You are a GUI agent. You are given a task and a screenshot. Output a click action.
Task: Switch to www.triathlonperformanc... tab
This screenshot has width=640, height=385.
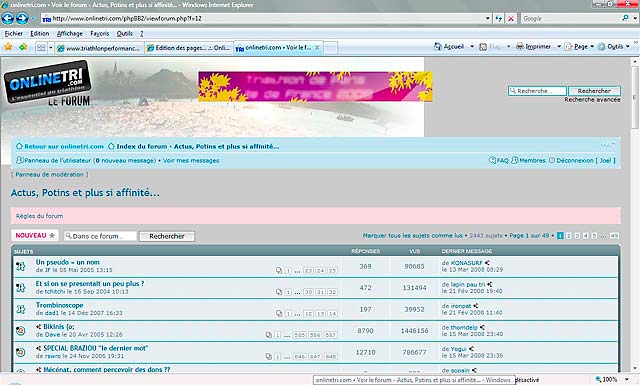click(x=100, y=48)
